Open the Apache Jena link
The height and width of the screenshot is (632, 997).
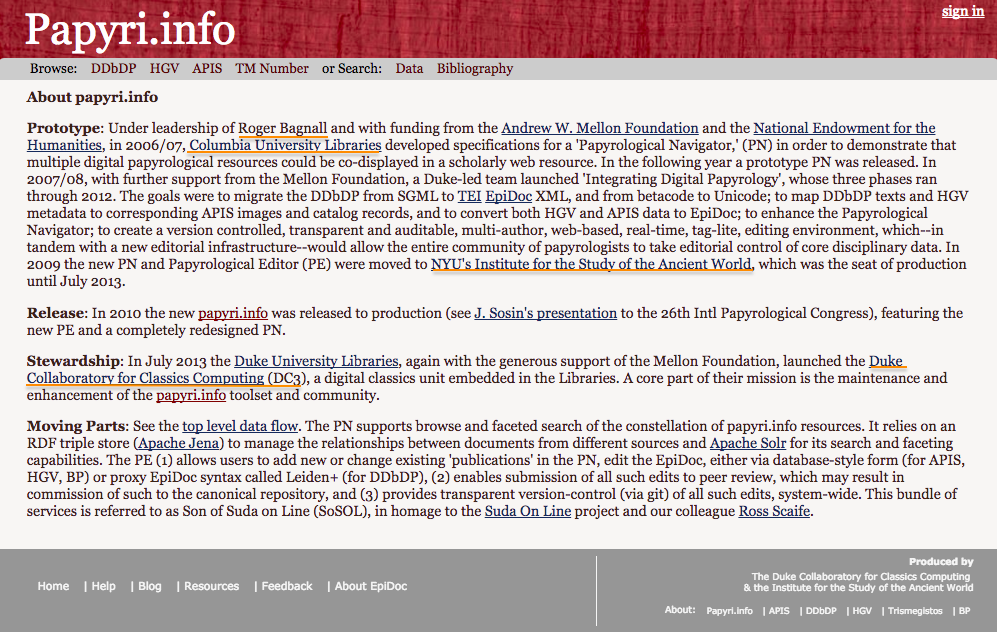179,444
